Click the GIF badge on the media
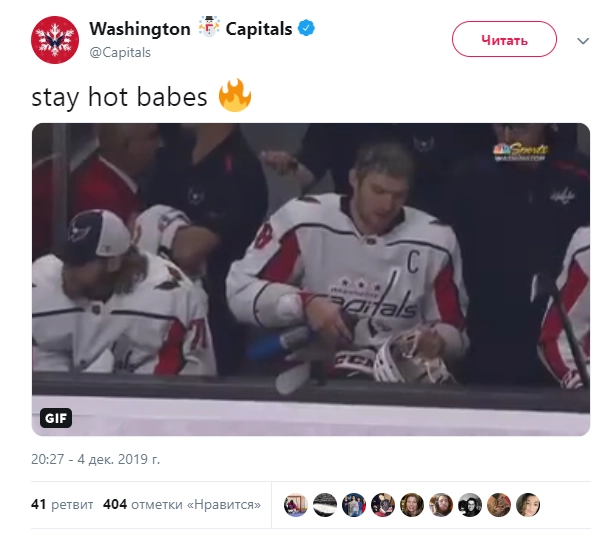609x543 pixels. point(56,418)
